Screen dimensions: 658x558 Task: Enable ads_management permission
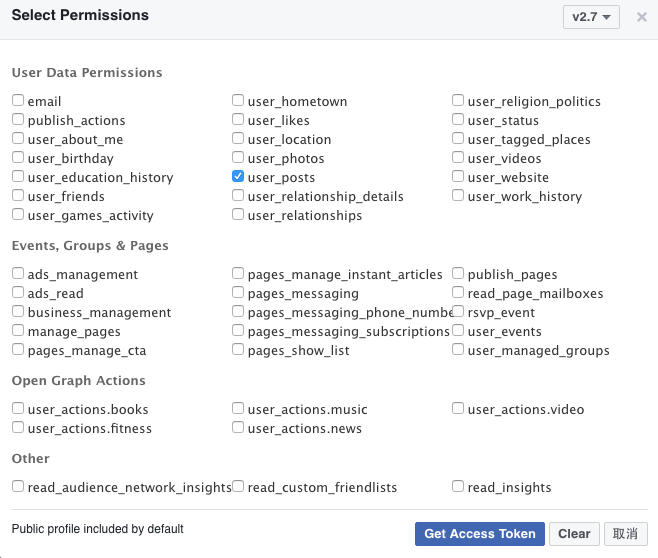pos(18,274)
